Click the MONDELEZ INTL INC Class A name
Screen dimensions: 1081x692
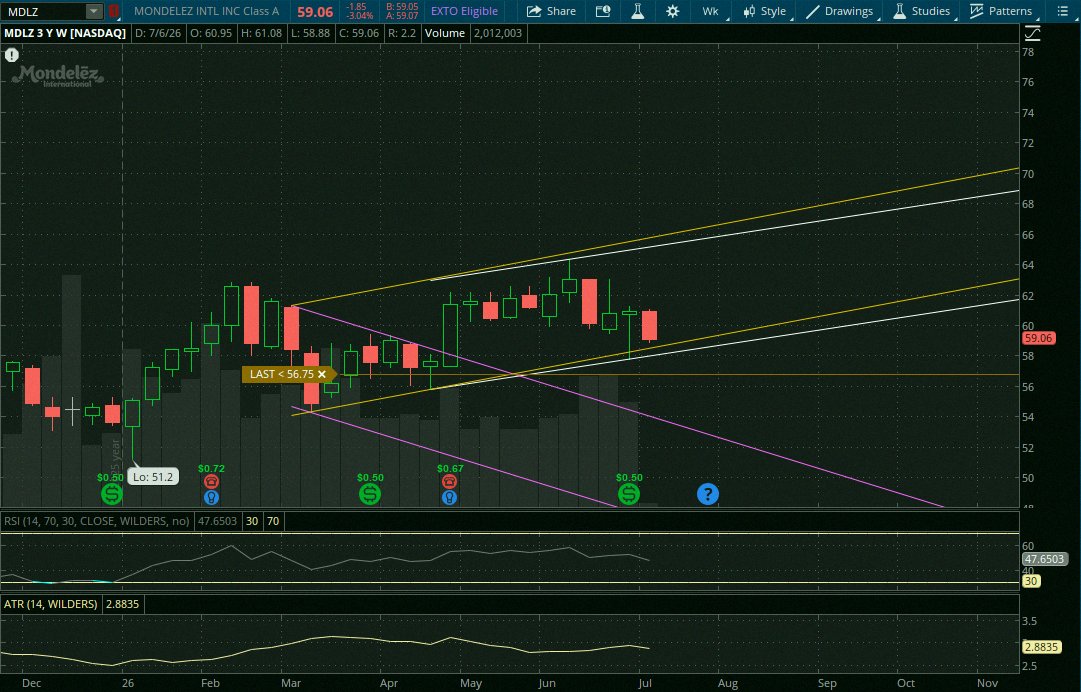coord(207,11)
